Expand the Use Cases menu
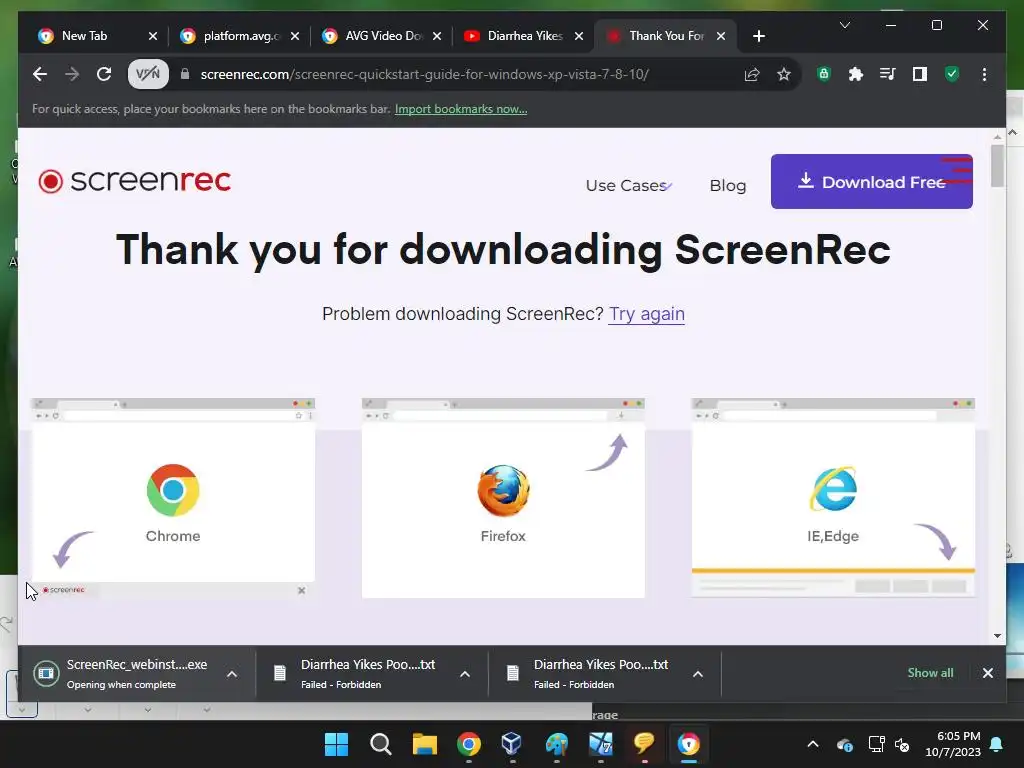 coord(628,185)
